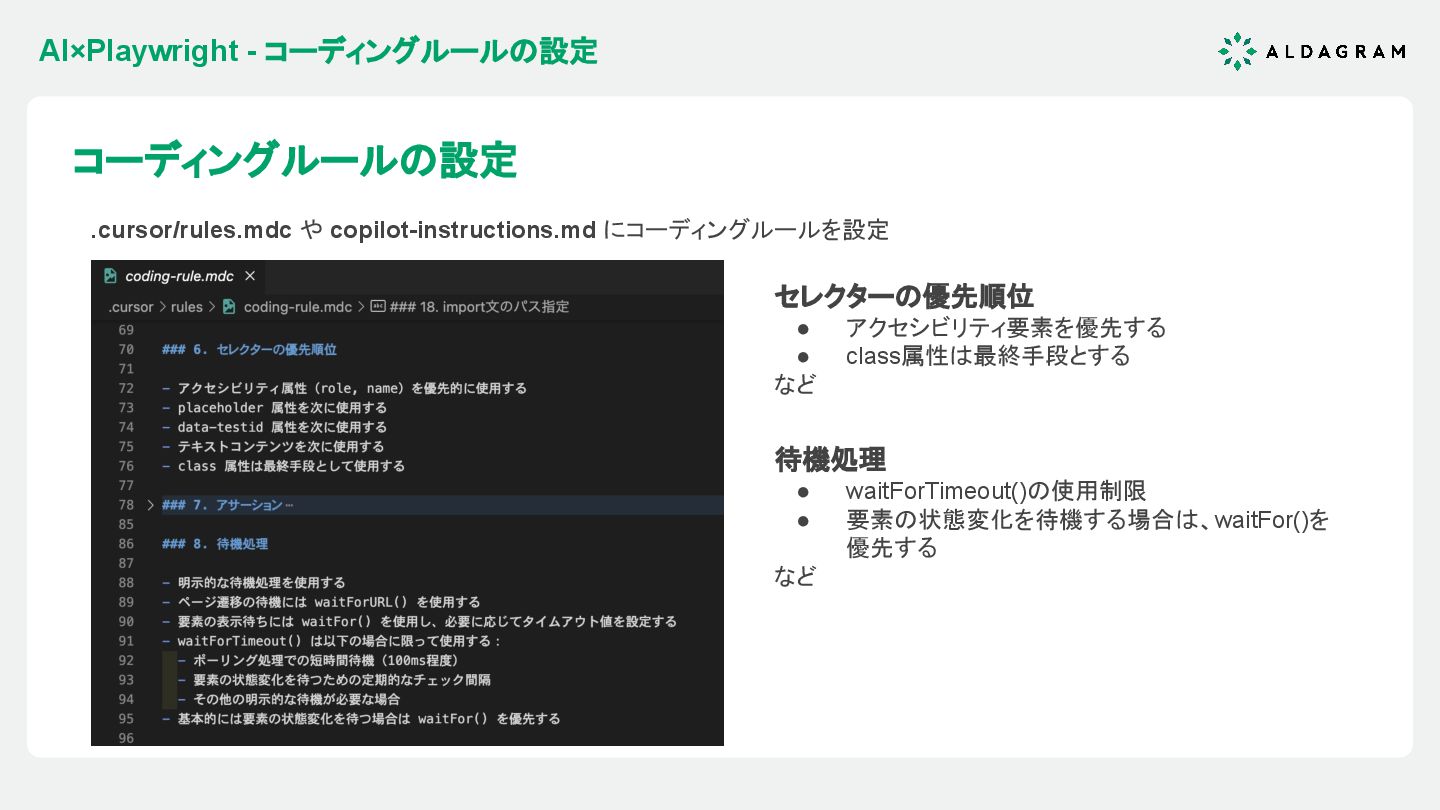Click line 'ポーリング処理での短時間待機 (100ms程度)'
1440x810 pixels.
318,660
